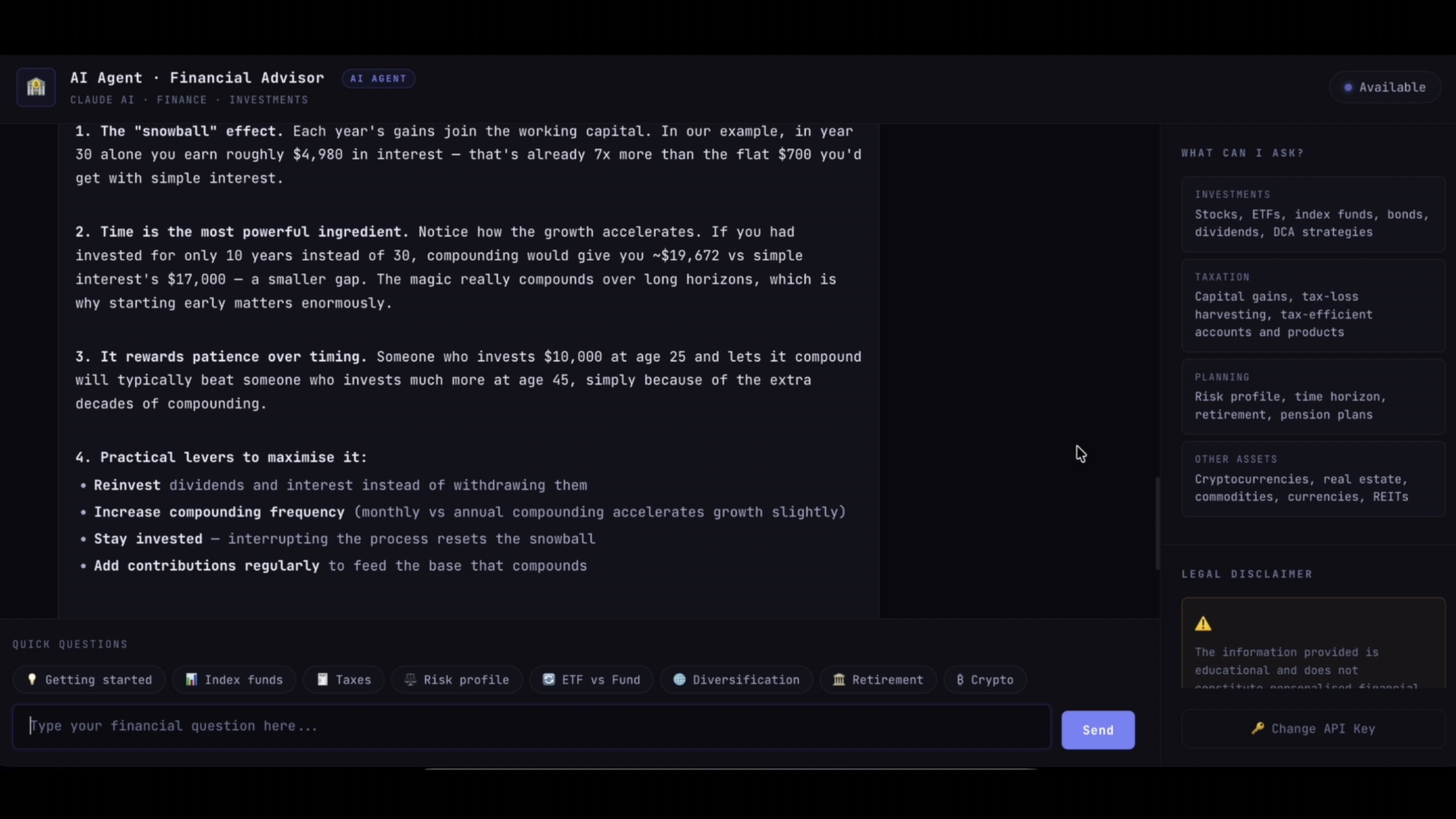Click the chat scrollbar thumb
This screenshot has height=819, width=1456.
coord(1157,523)
